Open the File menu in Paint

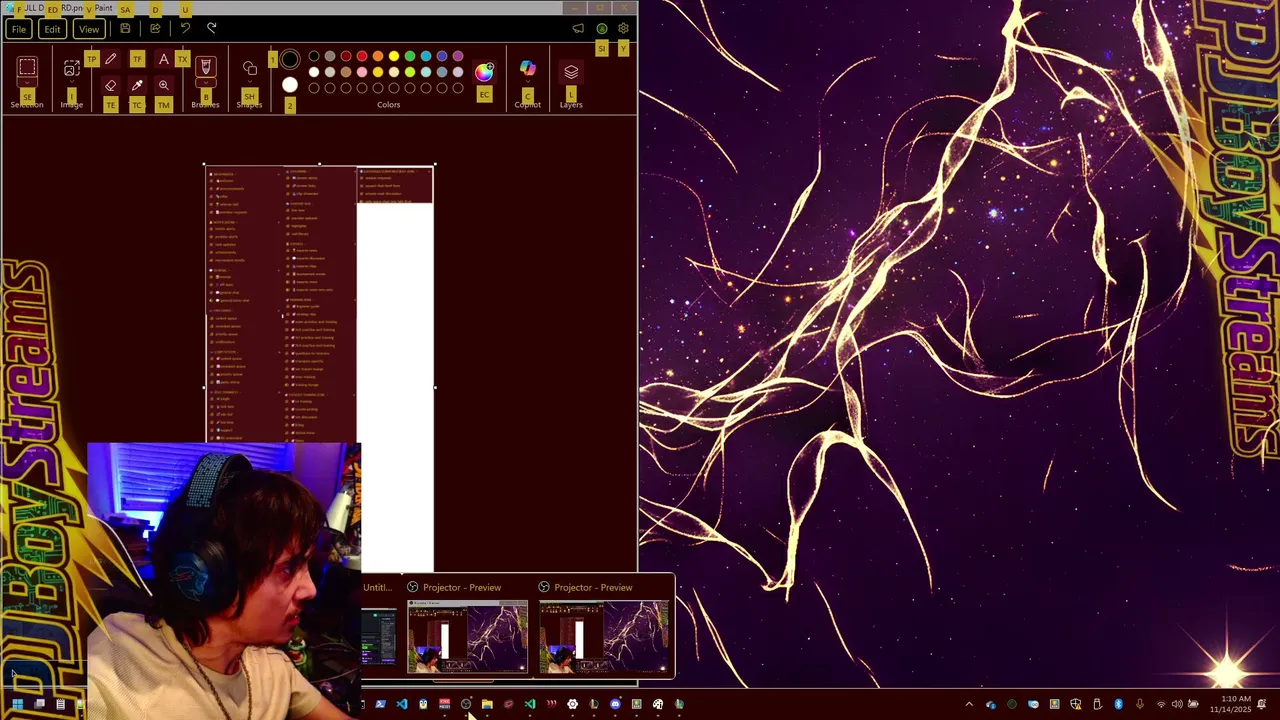(19, 29)
